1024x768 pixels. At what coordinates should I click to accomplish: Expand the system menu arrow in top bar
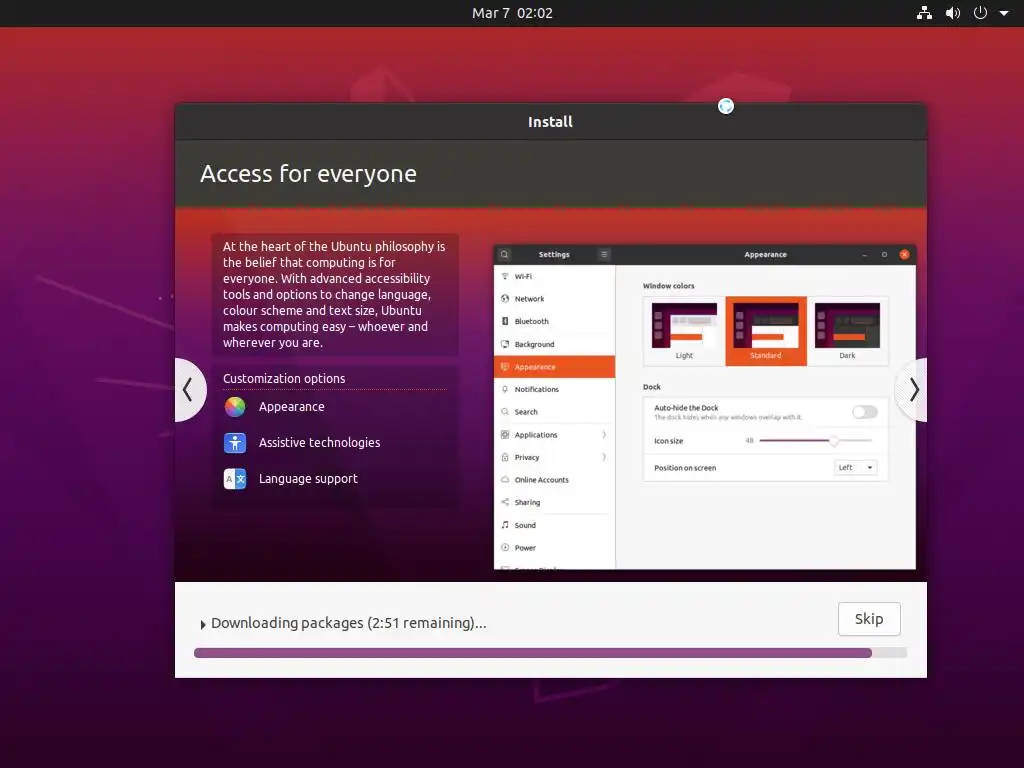(x=1004, y=13)
